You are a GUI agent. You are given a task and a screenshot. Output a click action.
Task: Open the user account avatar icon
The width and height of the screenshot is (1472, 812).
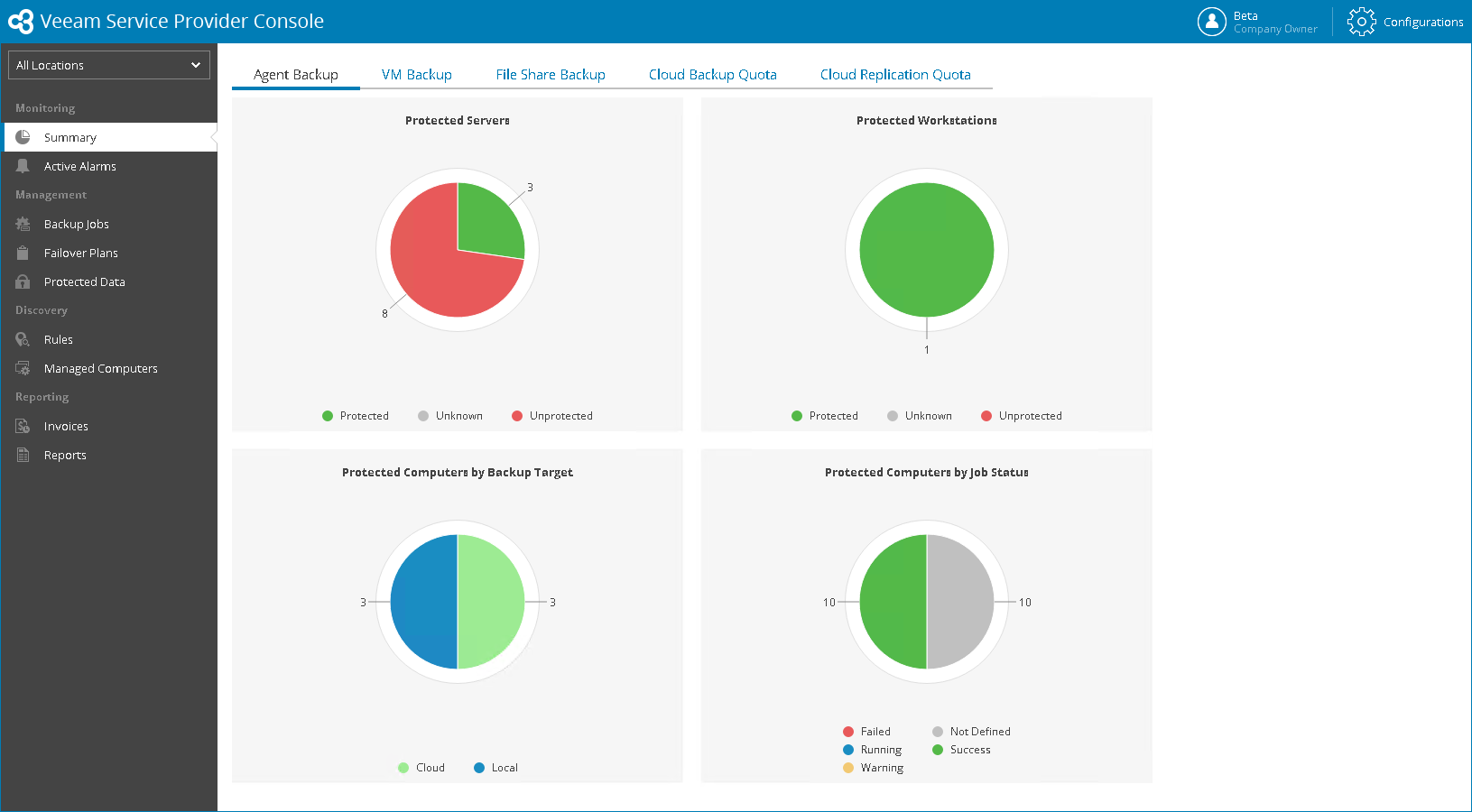click(1211, 22)
